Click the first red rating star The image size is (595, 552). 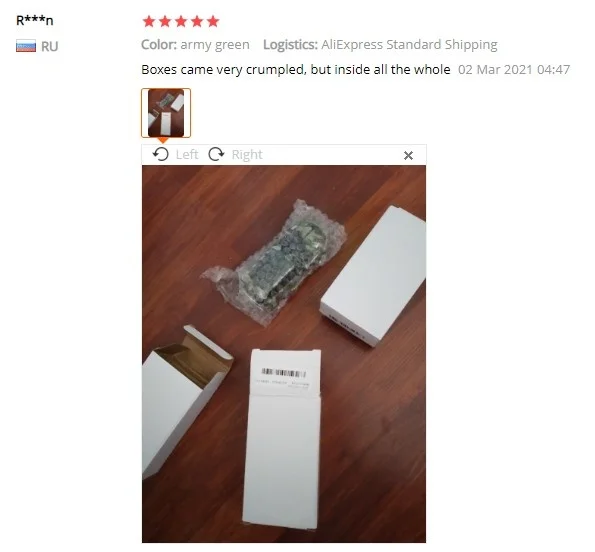pos(149,21)
